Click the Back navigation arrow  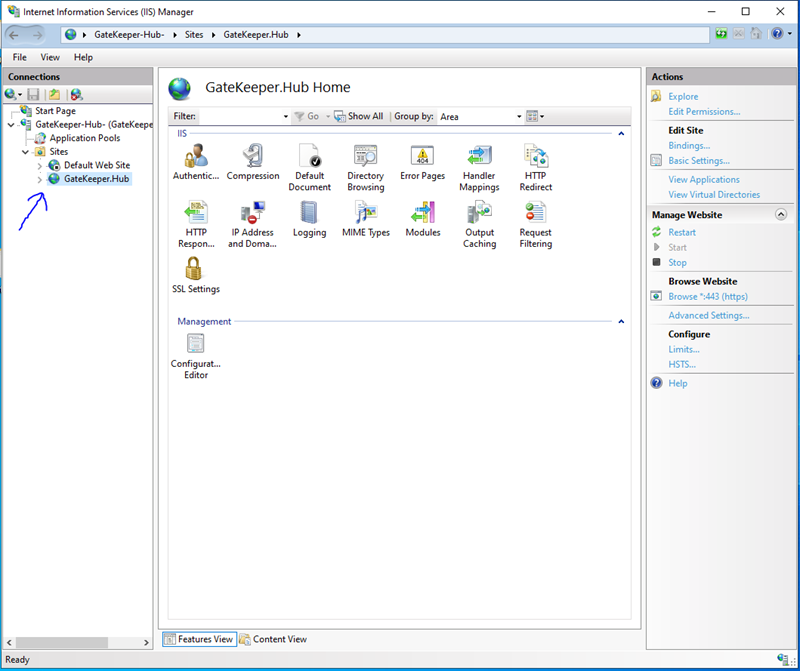(x=14, y=35)
